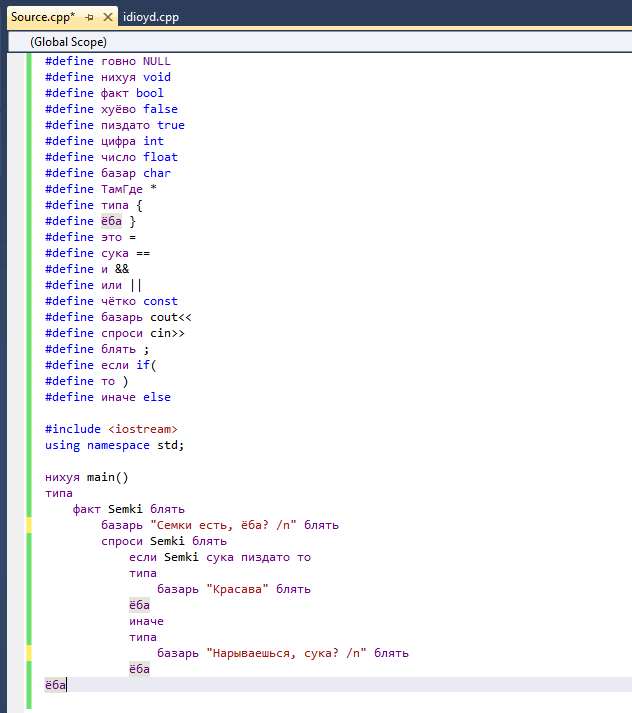Close the Source.cpp tab
Image resolution: width=632 pixels, height=713 pixels.
tap(107, 17)
